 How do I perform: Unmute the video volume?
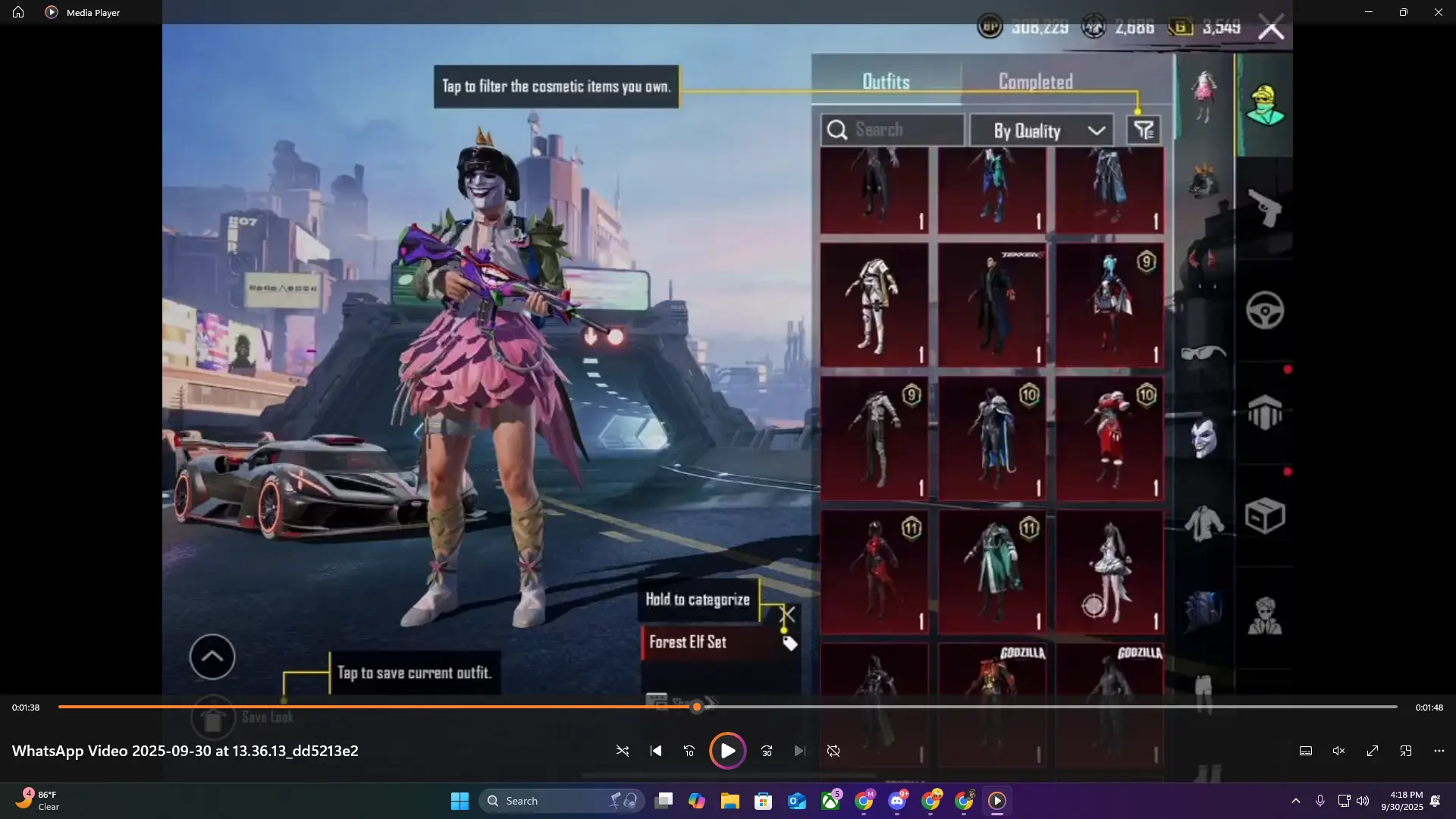1339,751
